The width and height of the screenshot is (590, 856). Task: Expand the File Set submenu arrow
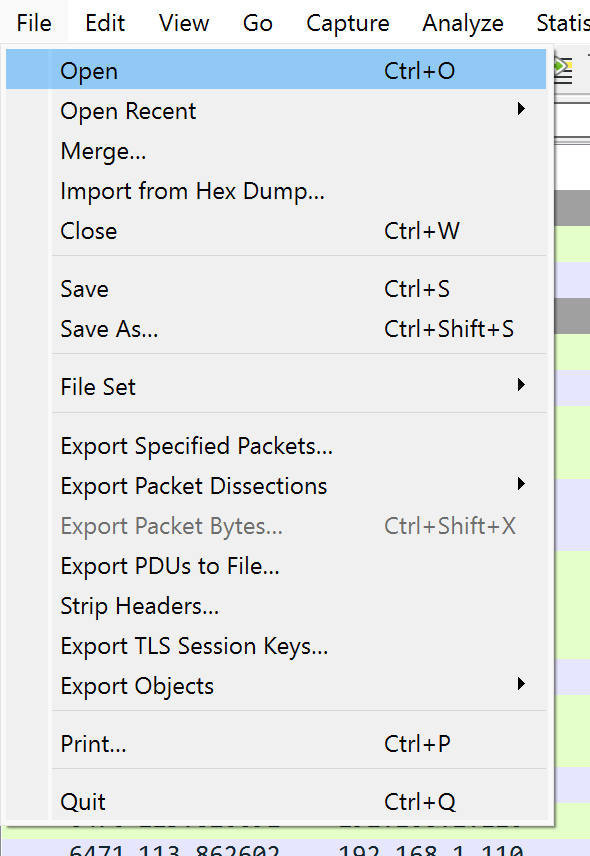coord(521,385)
